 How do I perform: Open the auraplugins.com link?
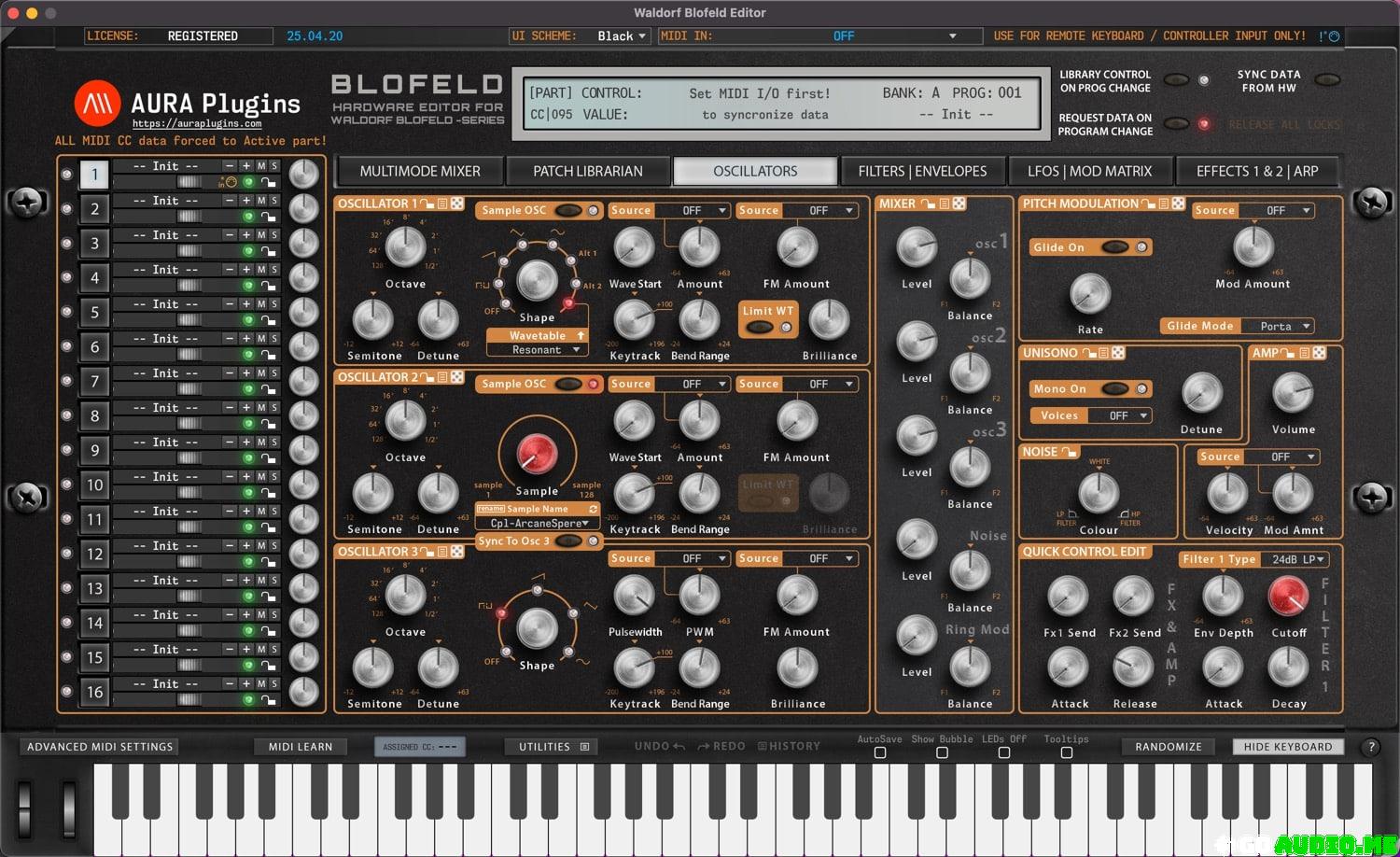point(196,123)
